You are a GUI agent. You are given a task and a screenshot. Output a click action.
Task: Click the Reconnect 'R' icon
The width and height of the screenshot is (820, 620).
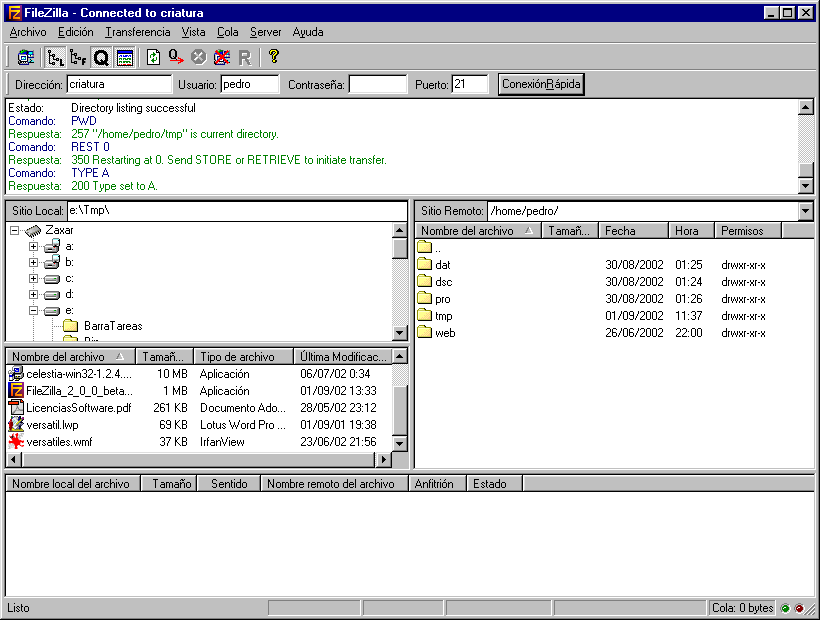pyautogui.click(x=244, y=58)
